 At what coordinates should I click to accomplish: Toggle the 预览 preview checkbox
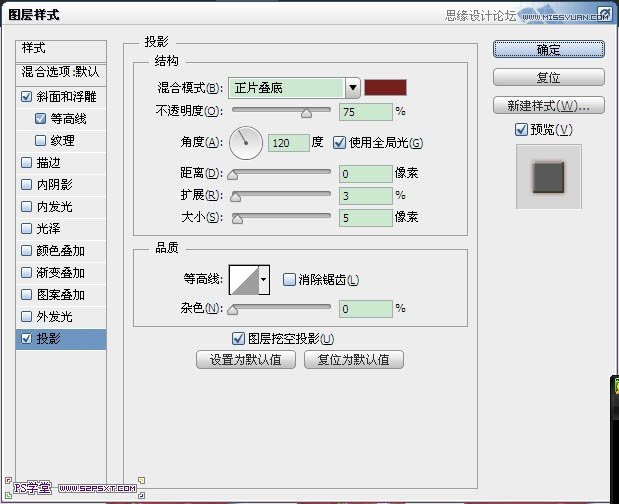click(521, 129)
